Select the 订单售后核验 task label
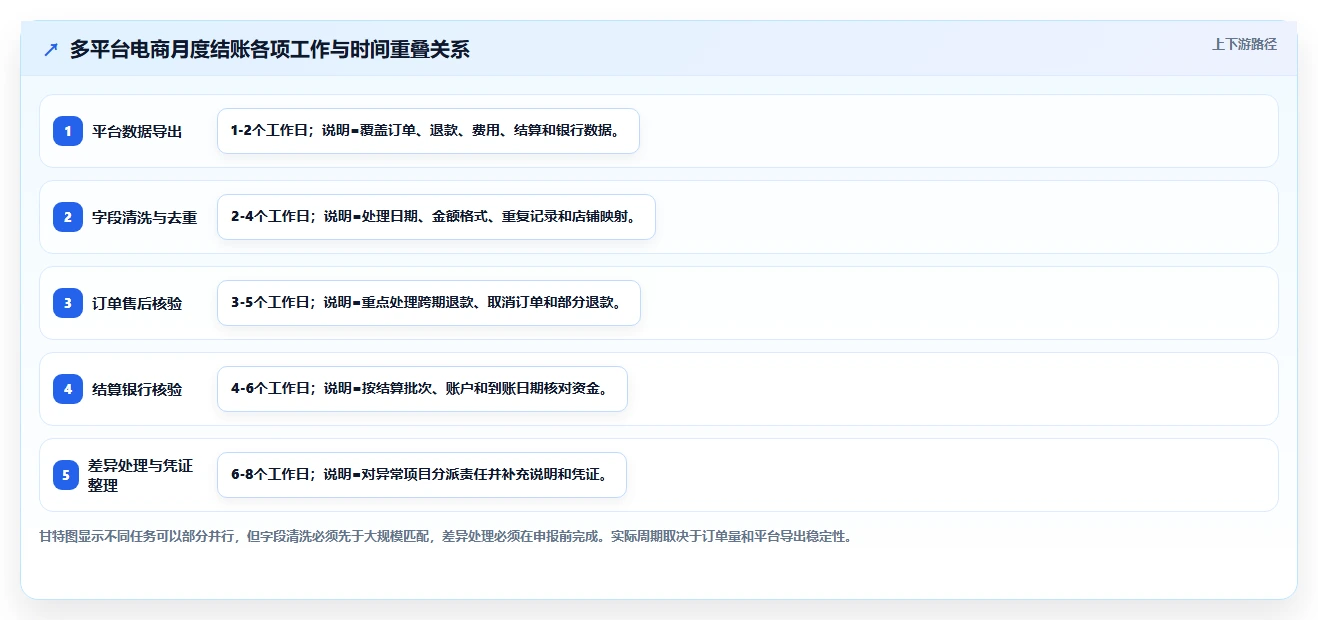The height and width of the screenshot is (620, 1318). [137, 303]
